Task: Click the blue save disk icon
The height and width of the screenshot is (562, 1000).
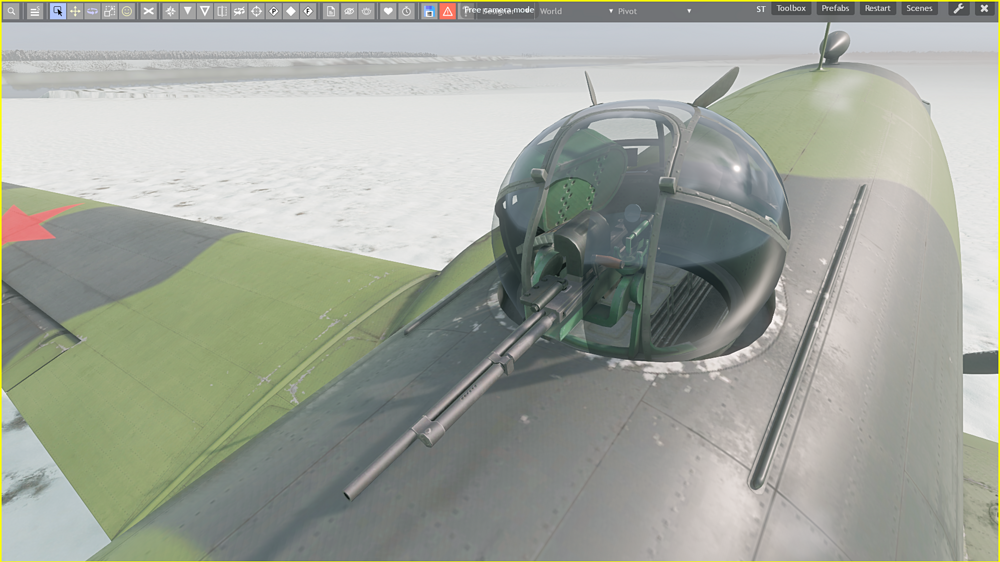Action: pyautogui.click(x=429, y=11)
